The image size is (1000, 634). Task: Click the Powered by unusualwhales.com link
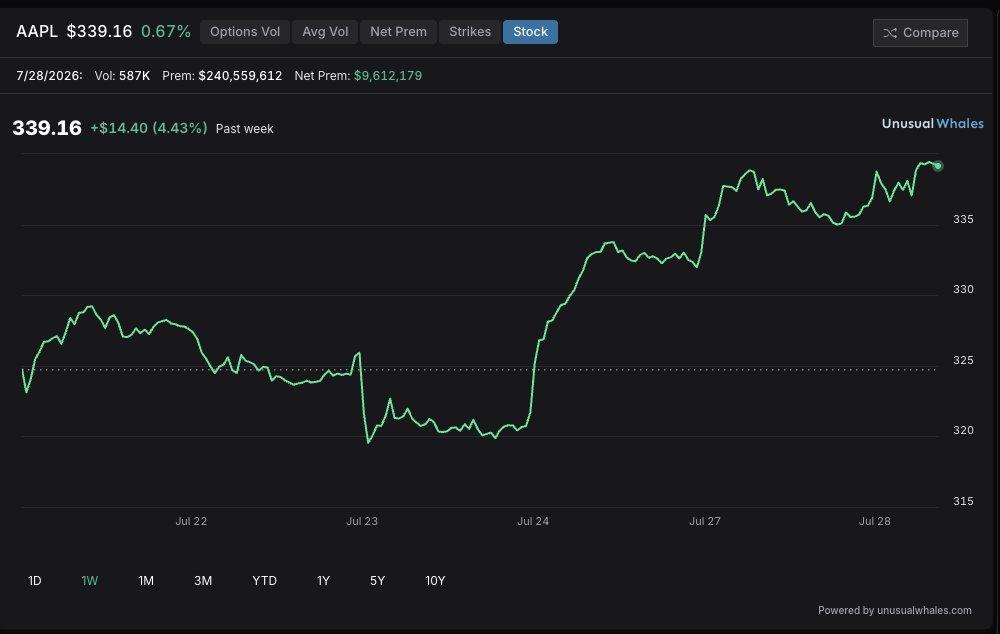point(895,610)
